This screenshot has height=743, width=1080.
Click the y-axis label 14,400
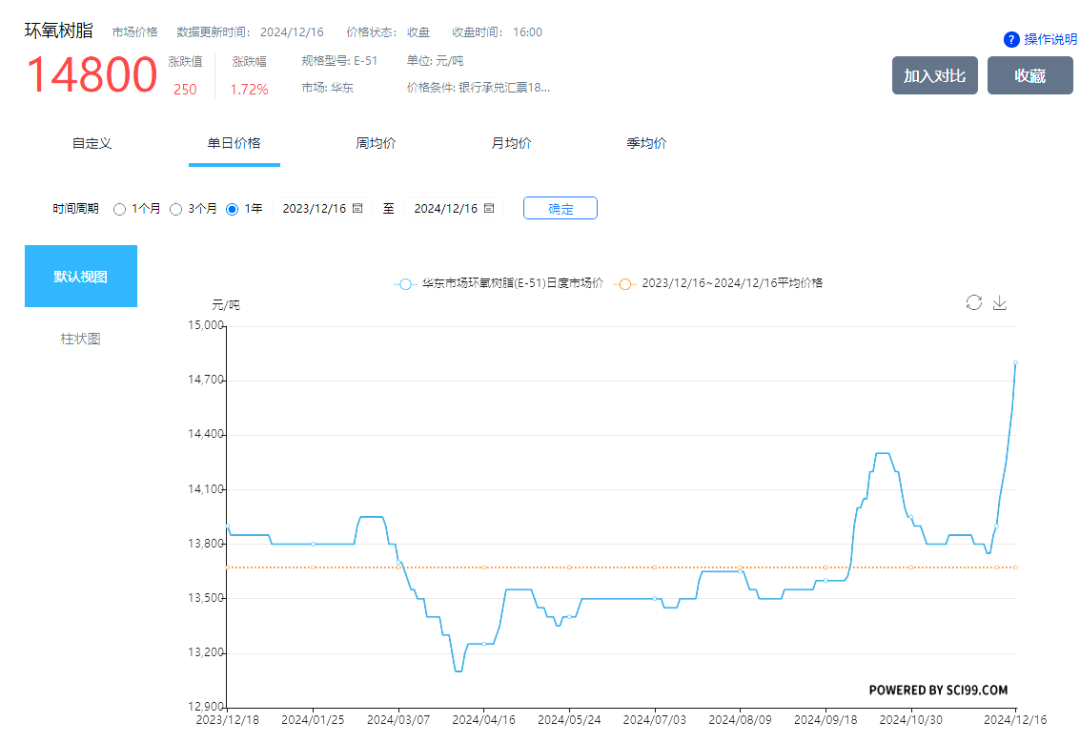[x=206, y=434]
